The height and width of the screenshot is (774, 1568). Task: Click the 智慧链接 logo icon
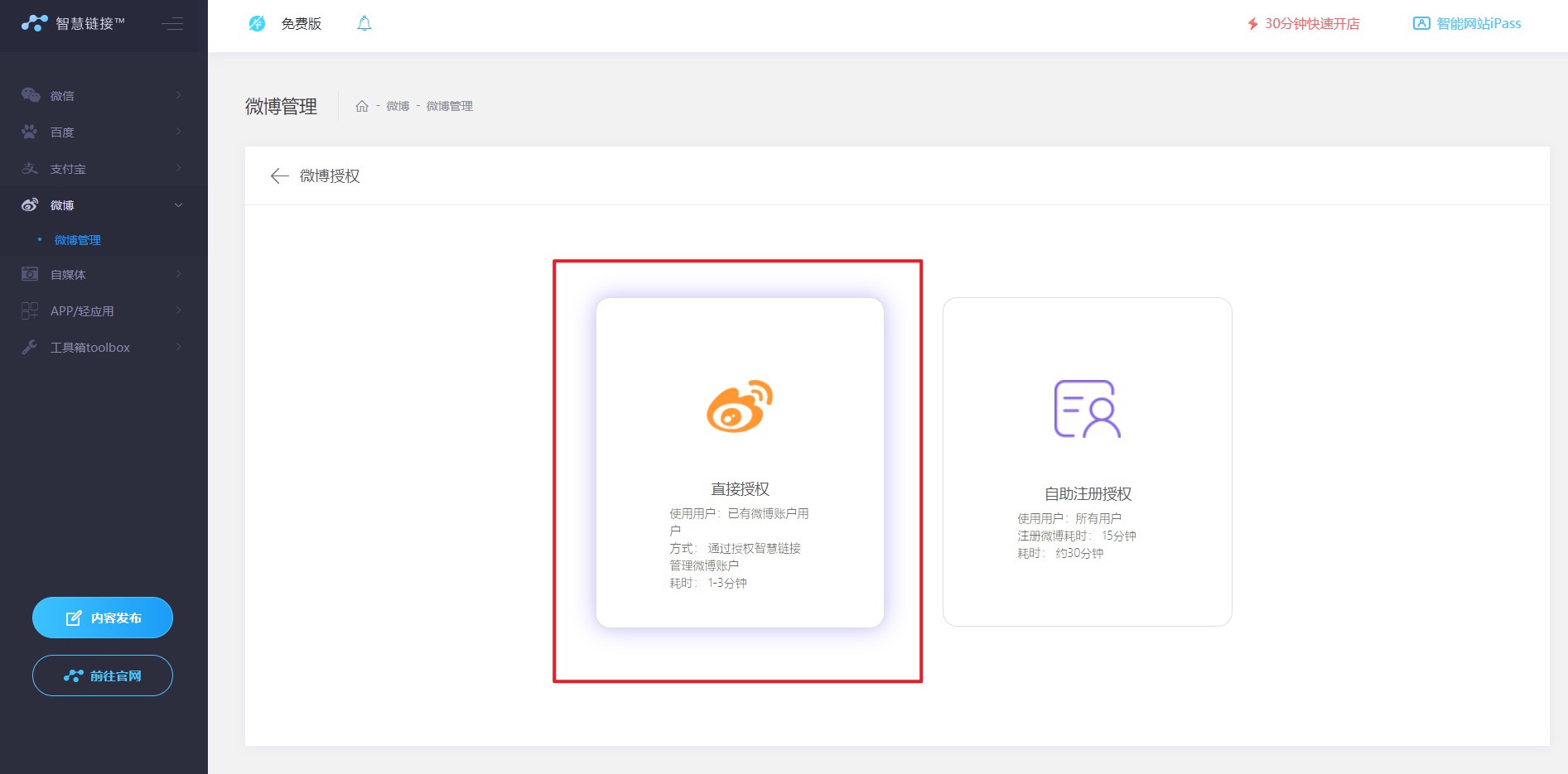tap(34, 23)
